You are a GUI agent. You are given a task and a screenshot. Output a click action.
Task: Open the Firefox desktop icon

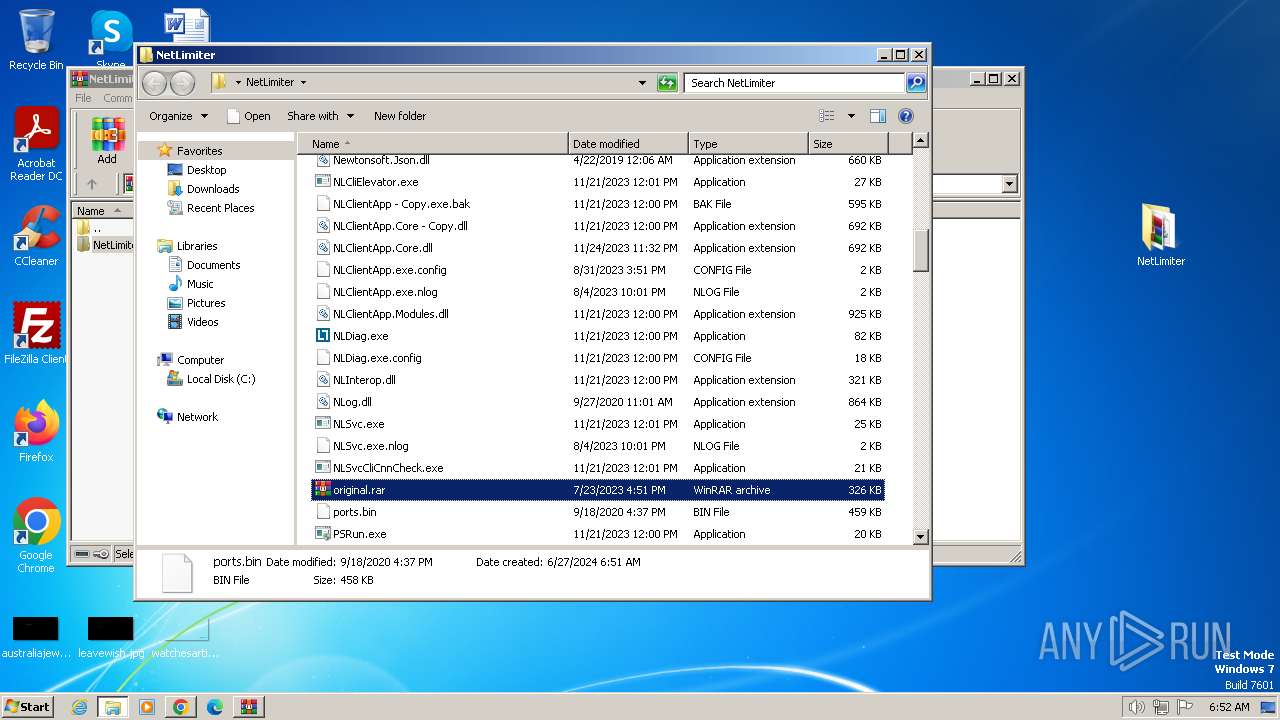pyautogui.click(x=36, y=432)
